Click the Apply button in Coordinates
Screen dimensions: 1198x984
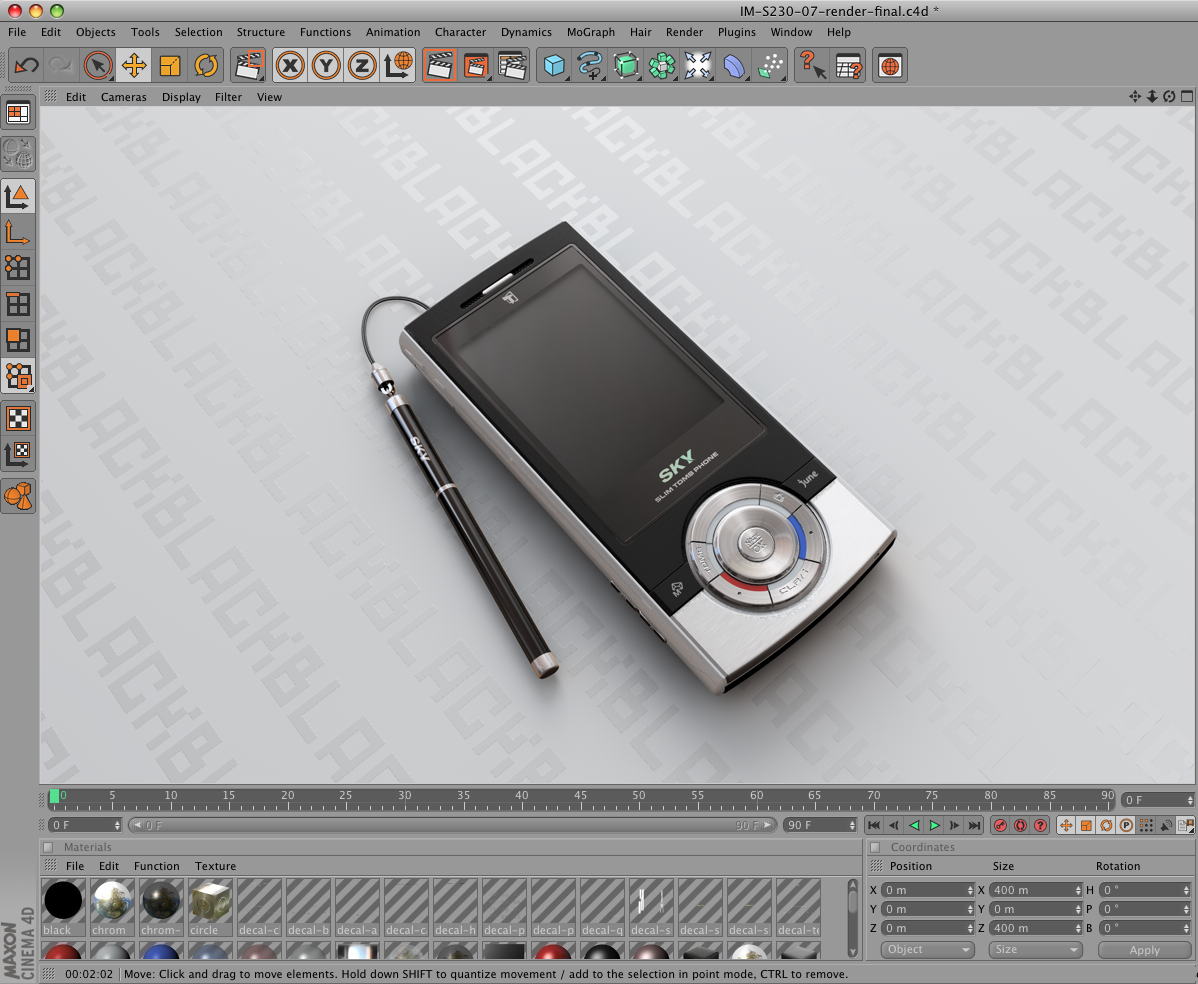pos(1145,950)
